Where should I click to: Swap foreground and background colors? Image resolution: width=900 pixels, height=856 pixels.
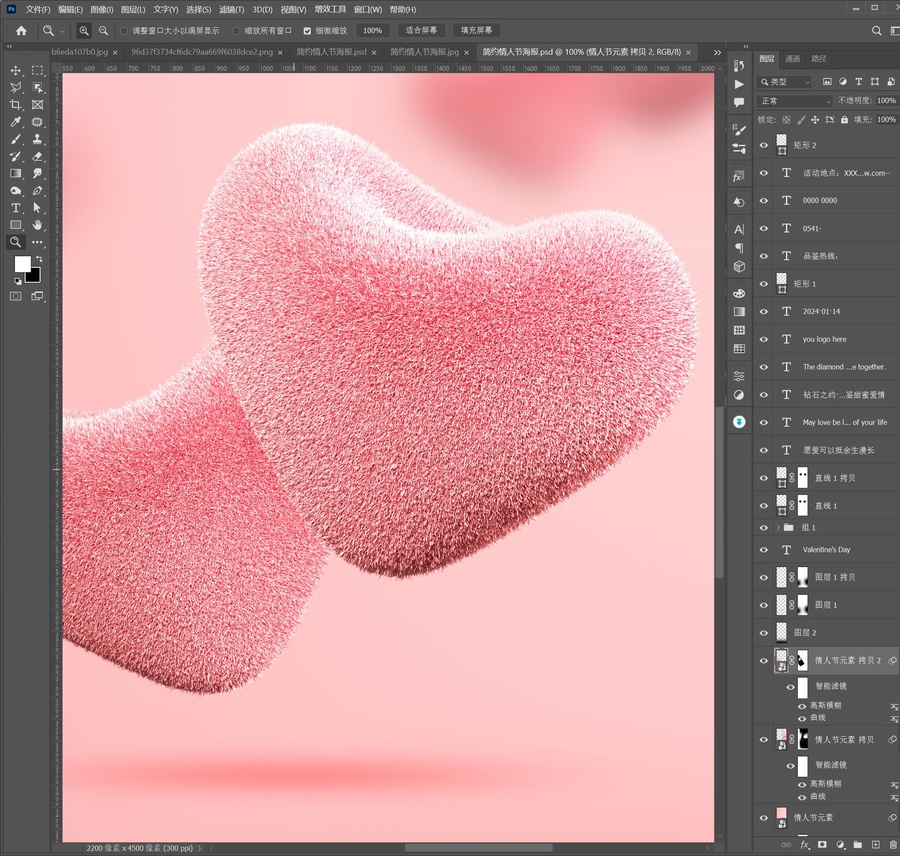click(38, 259)
